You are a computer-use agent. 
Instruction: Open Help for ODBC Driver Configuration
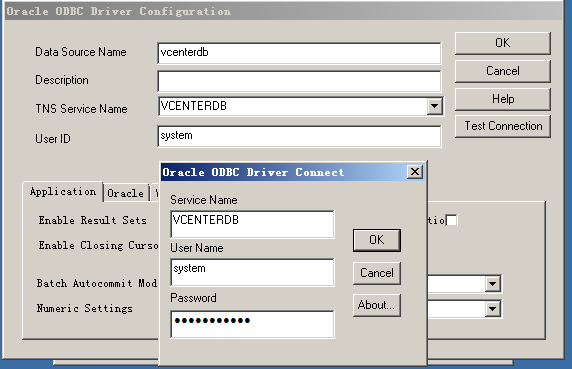click(503, 99)
